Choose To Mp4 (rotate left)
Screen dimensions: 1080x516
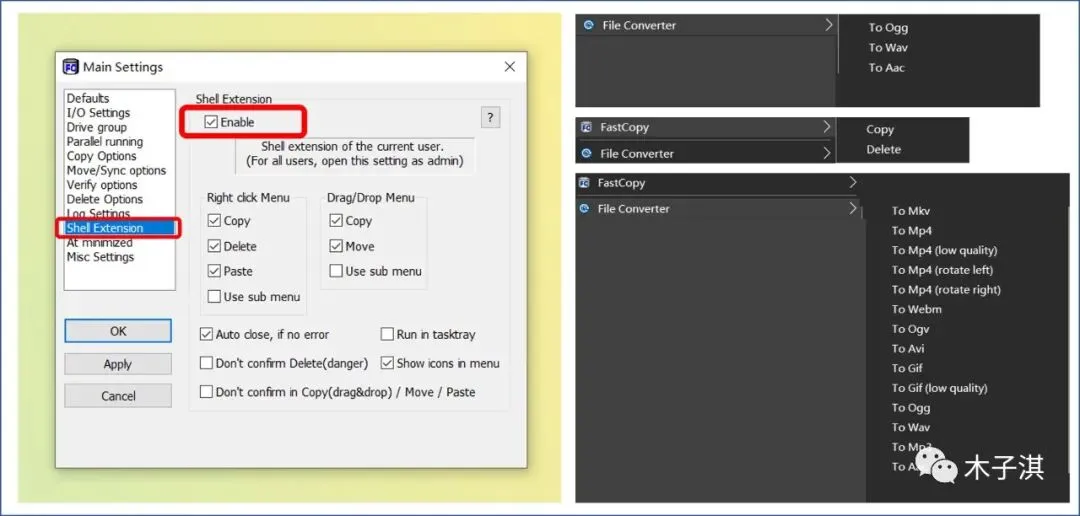[x=942, y=270]
